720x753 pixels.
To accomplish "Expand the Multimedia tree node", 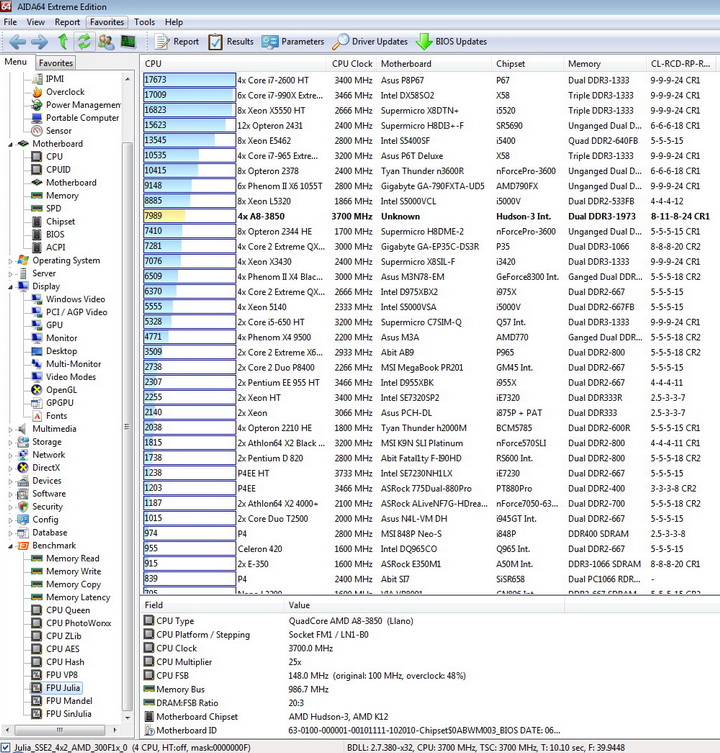I will pos(10,429).
